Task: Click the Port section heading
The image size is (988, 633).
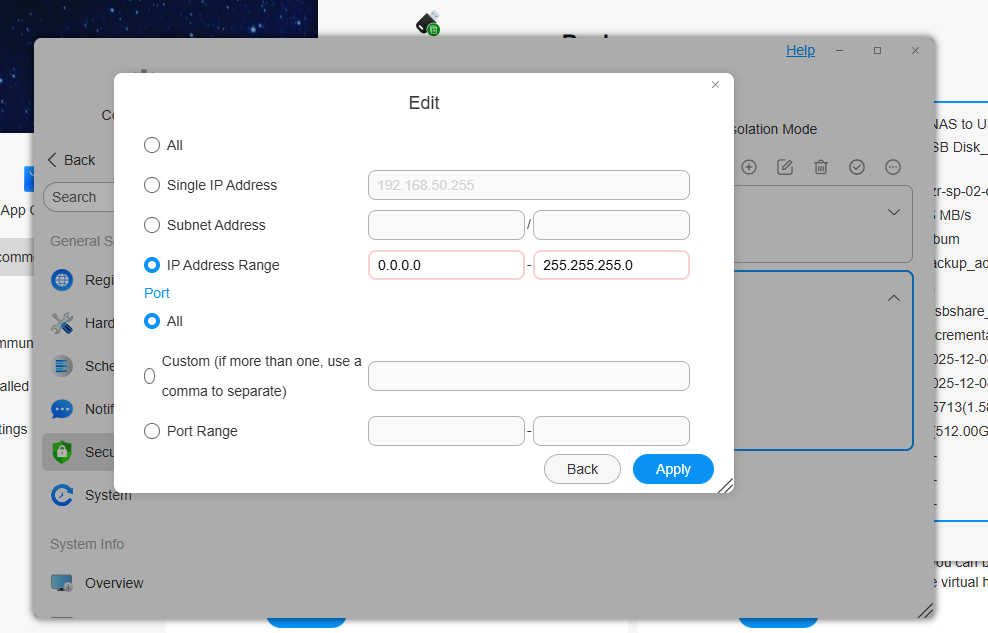Action: (157, 294)
